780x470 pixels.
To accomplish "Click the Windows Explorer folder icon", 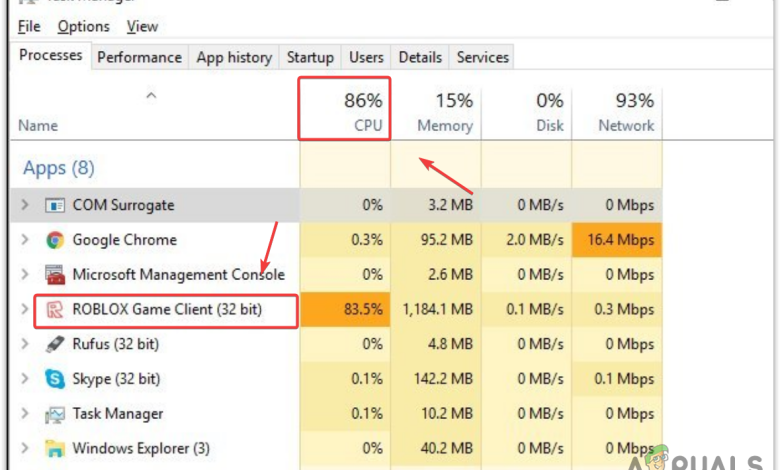I will (x=55, y=448).
